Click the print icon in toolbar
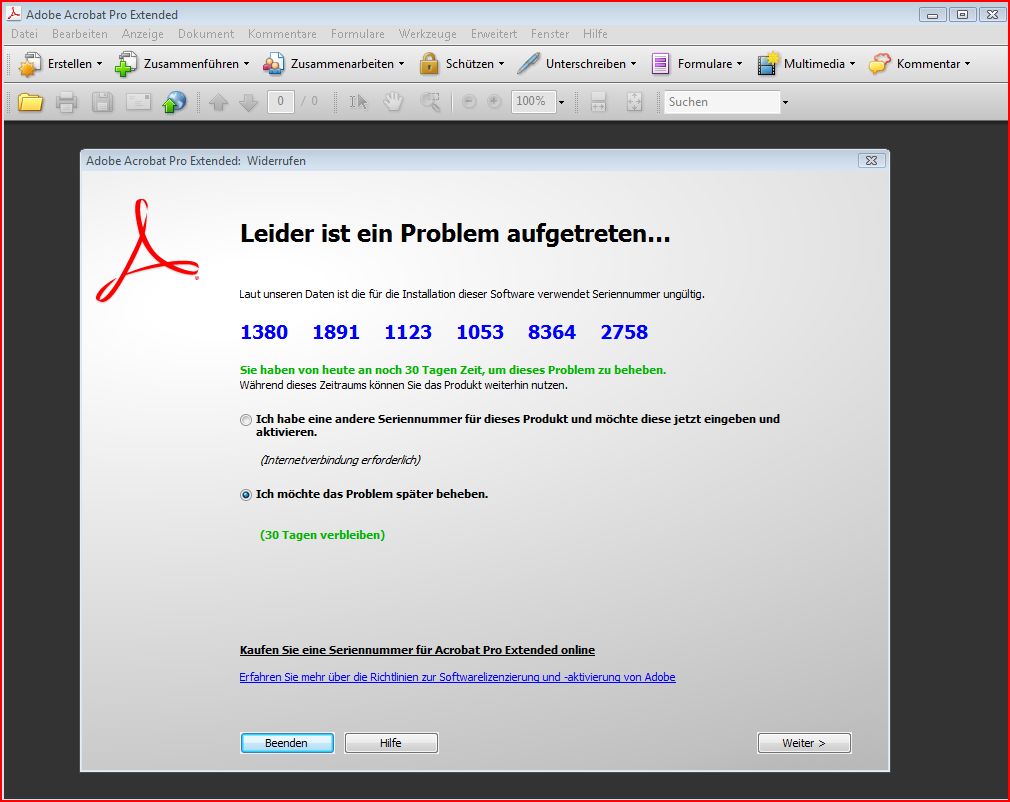The height and width of the screenshot is (802, 1010). 66,102
